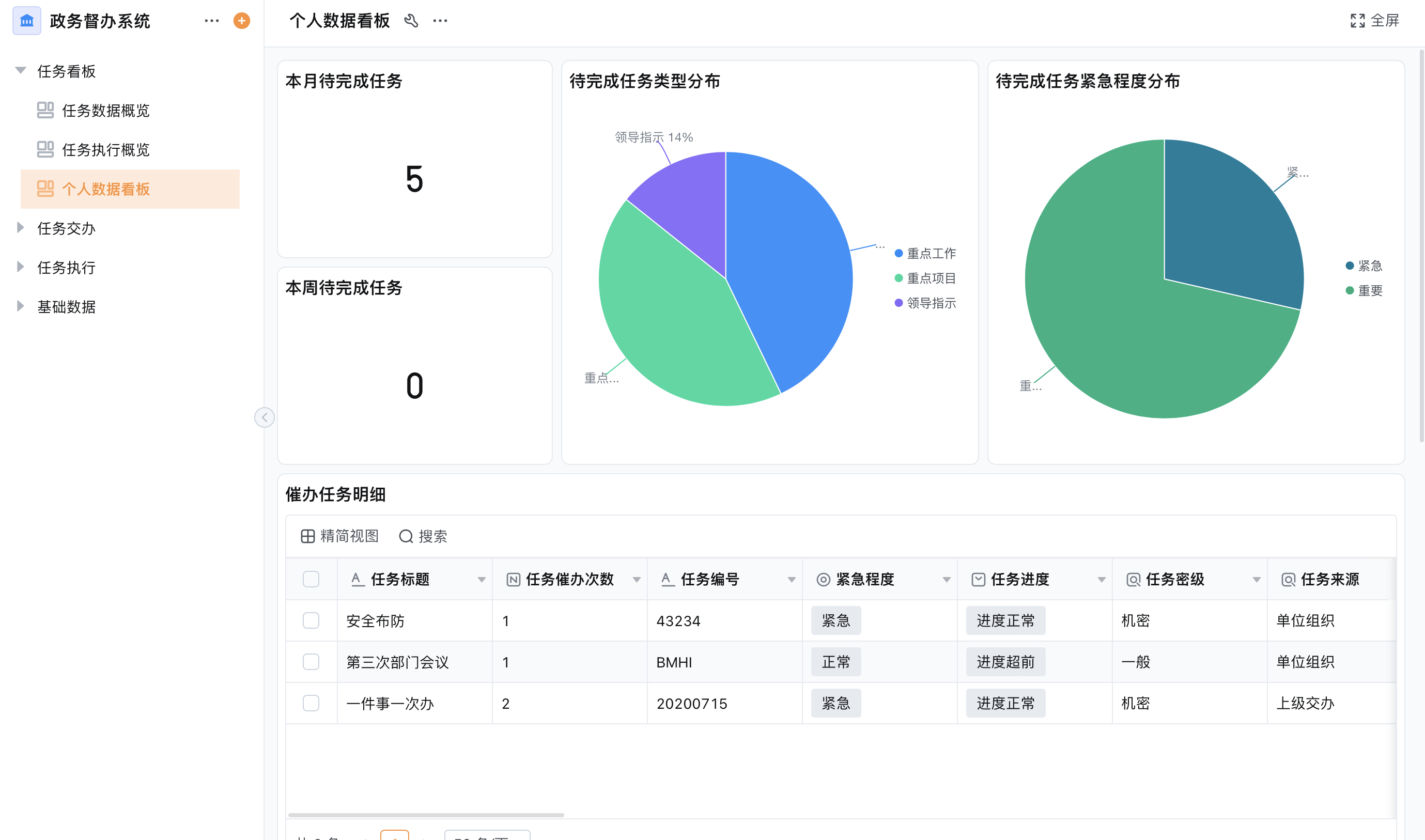Select 基础数据 menu label
Image resolution: width=1425 pixels, height=840 pixels.
(66, 306)
